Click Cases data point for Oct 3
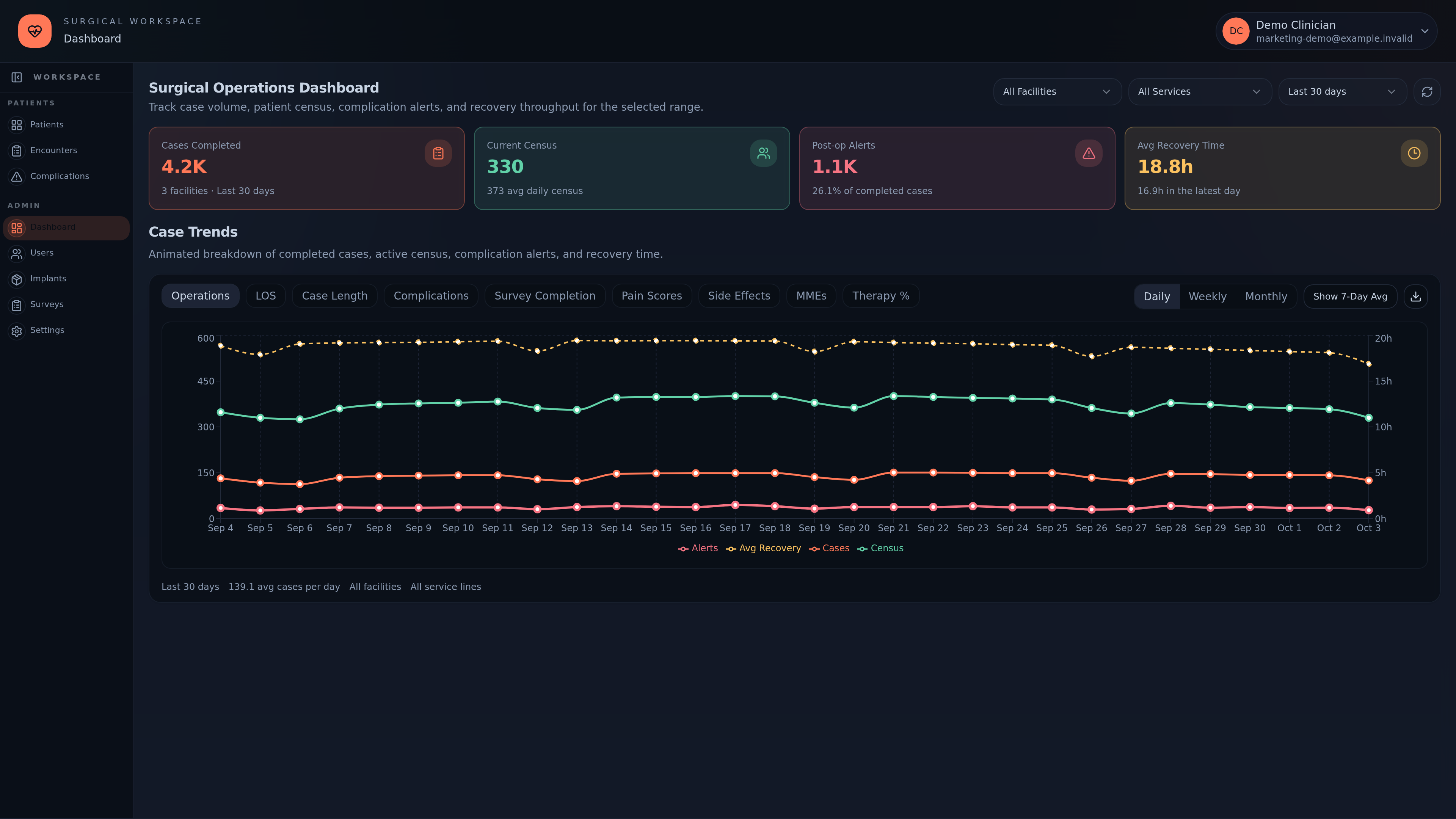1456x819 pixels. 1368,481
